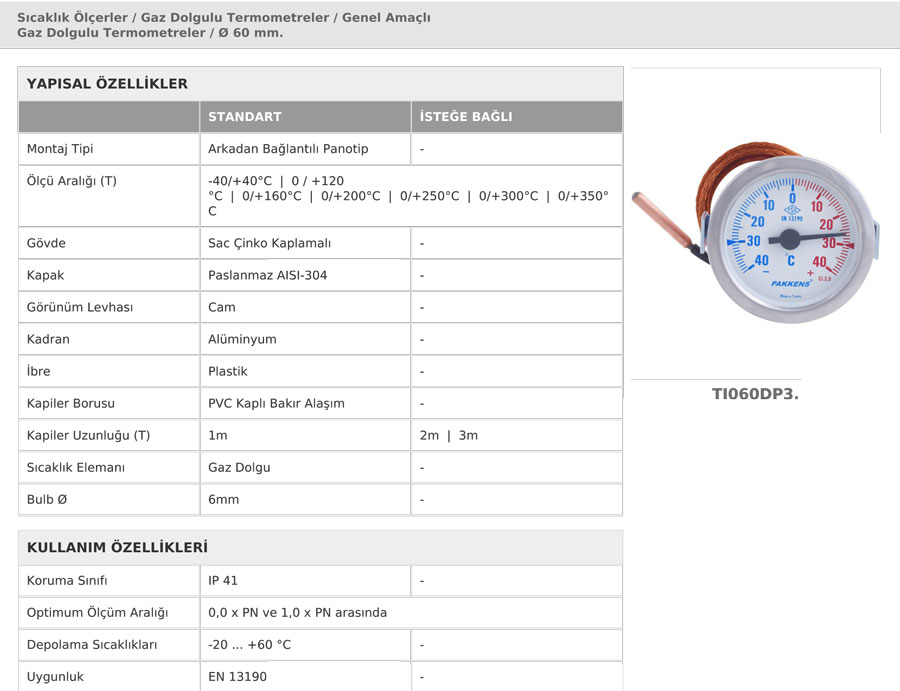Click the 'Plastik' value

pyautogui.click(x=228, y=371)
